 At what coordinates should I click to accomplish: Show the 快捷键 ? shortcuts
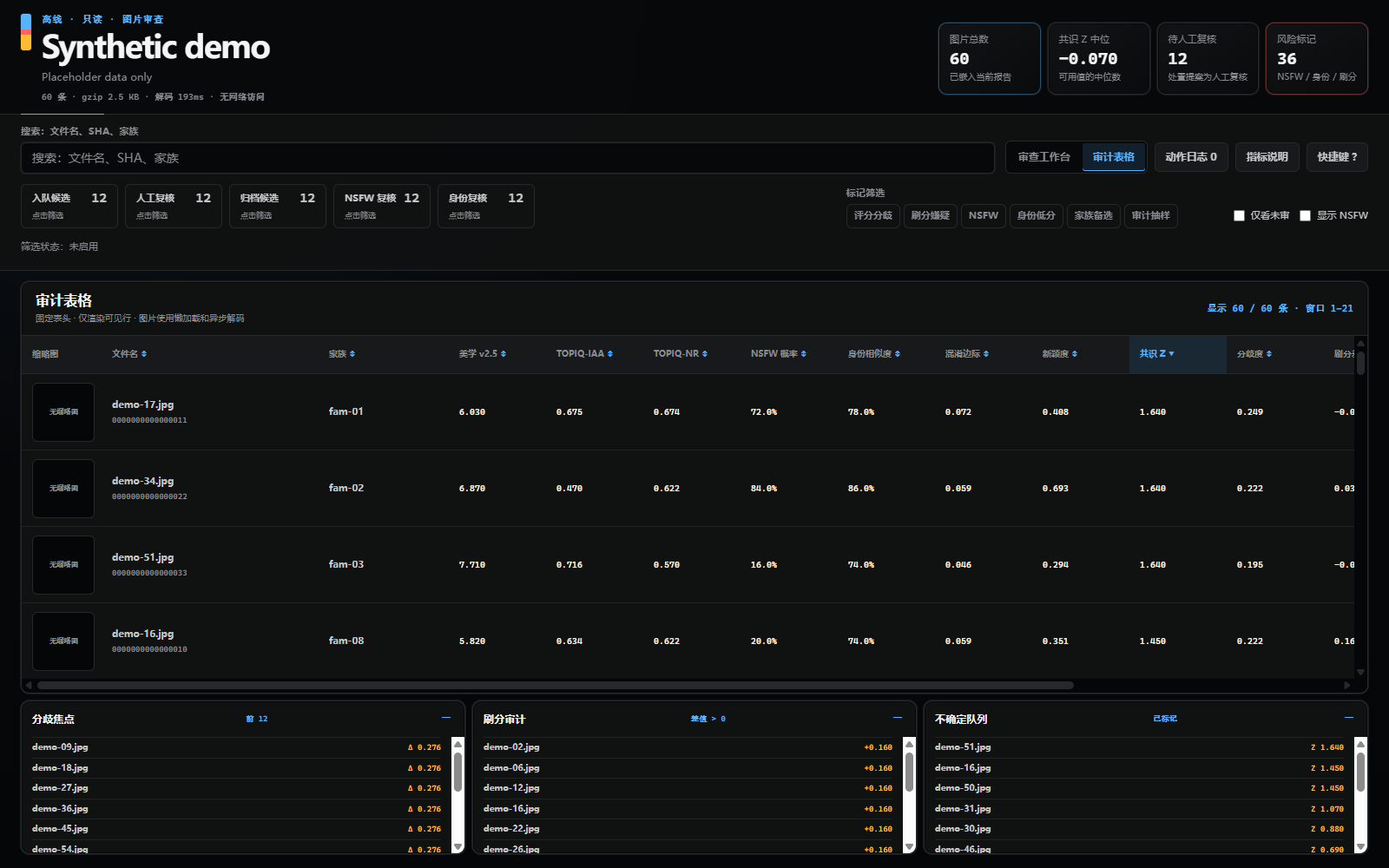(x=1337, y=157)
